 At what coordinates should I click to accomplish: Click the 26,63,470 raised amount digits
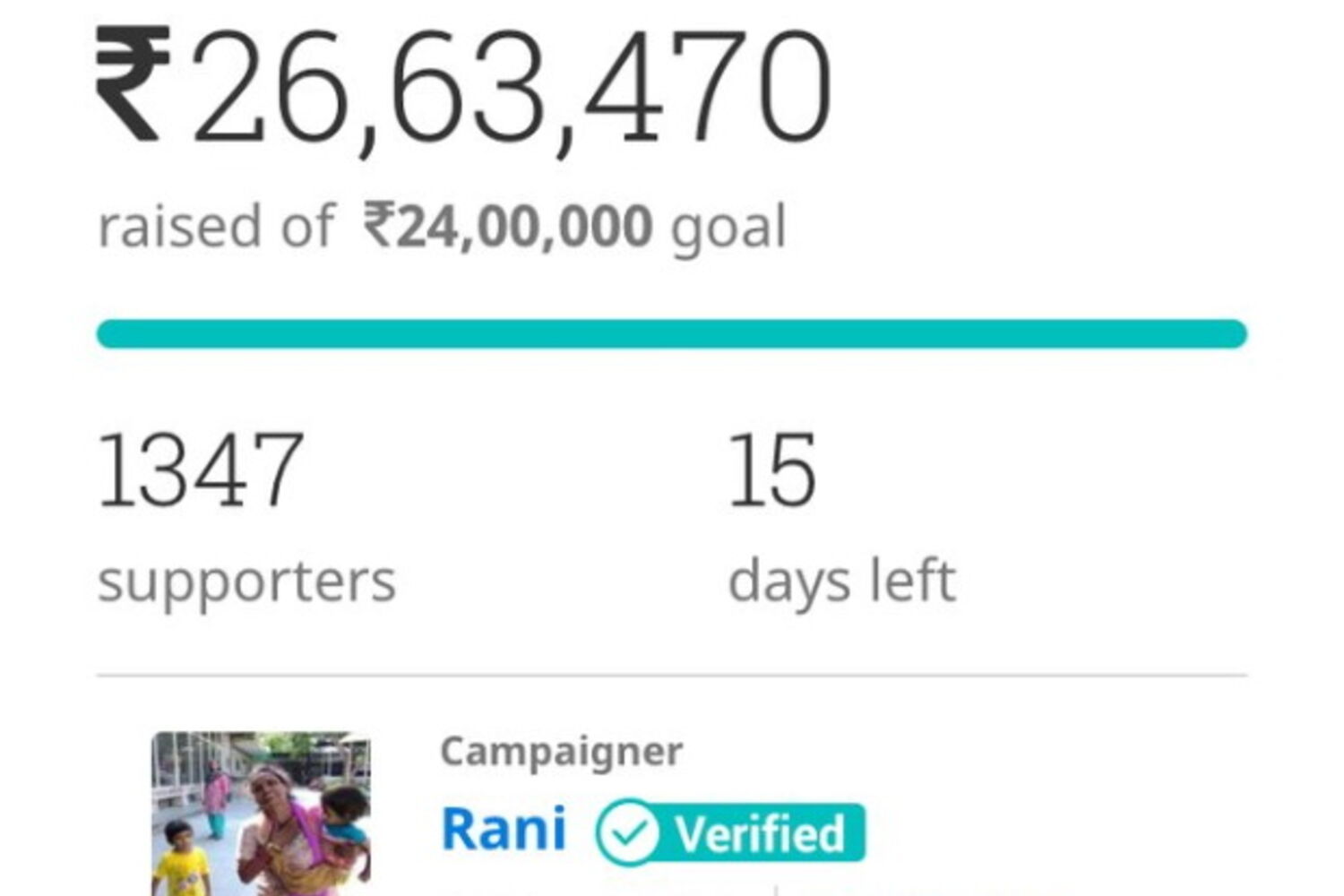tap(511, 87)
